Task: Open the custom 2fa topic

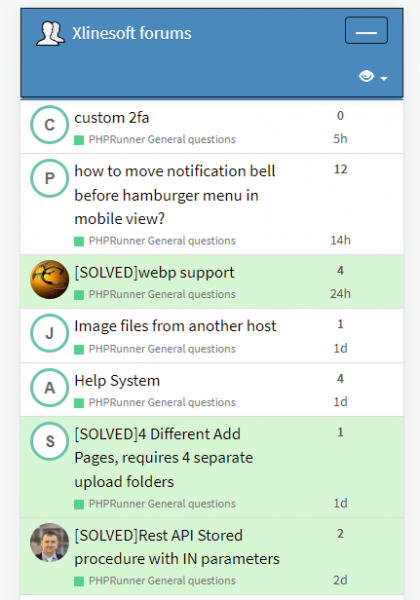Action: click(x=112, y=118)
